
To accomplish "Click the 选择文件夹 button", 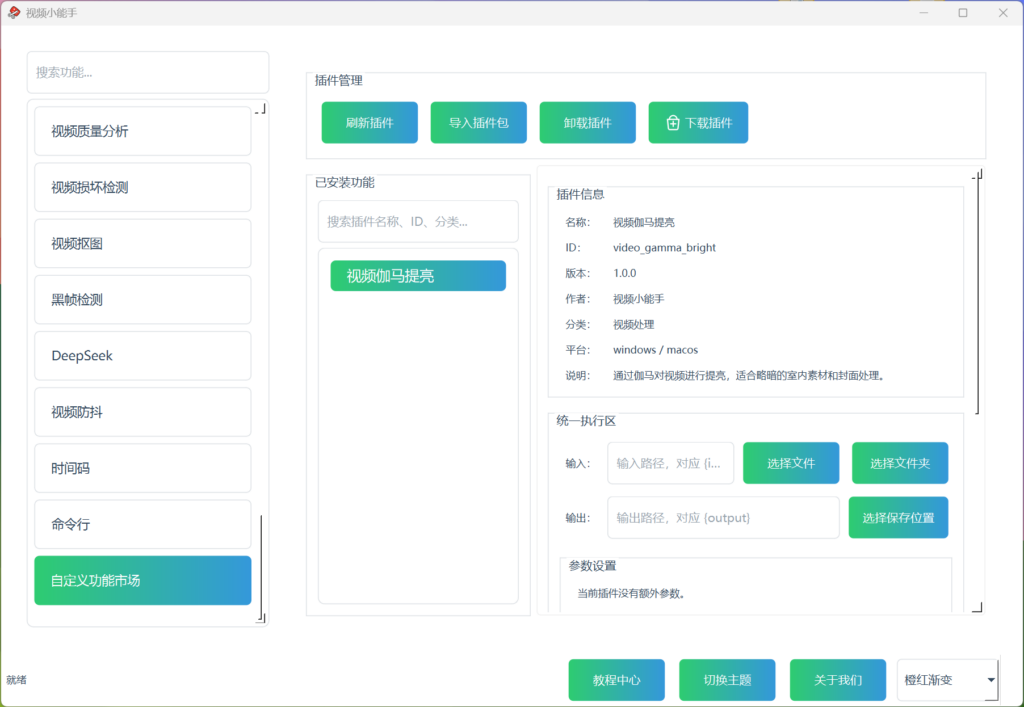I will pyautogui.click(x=900, y=463).
